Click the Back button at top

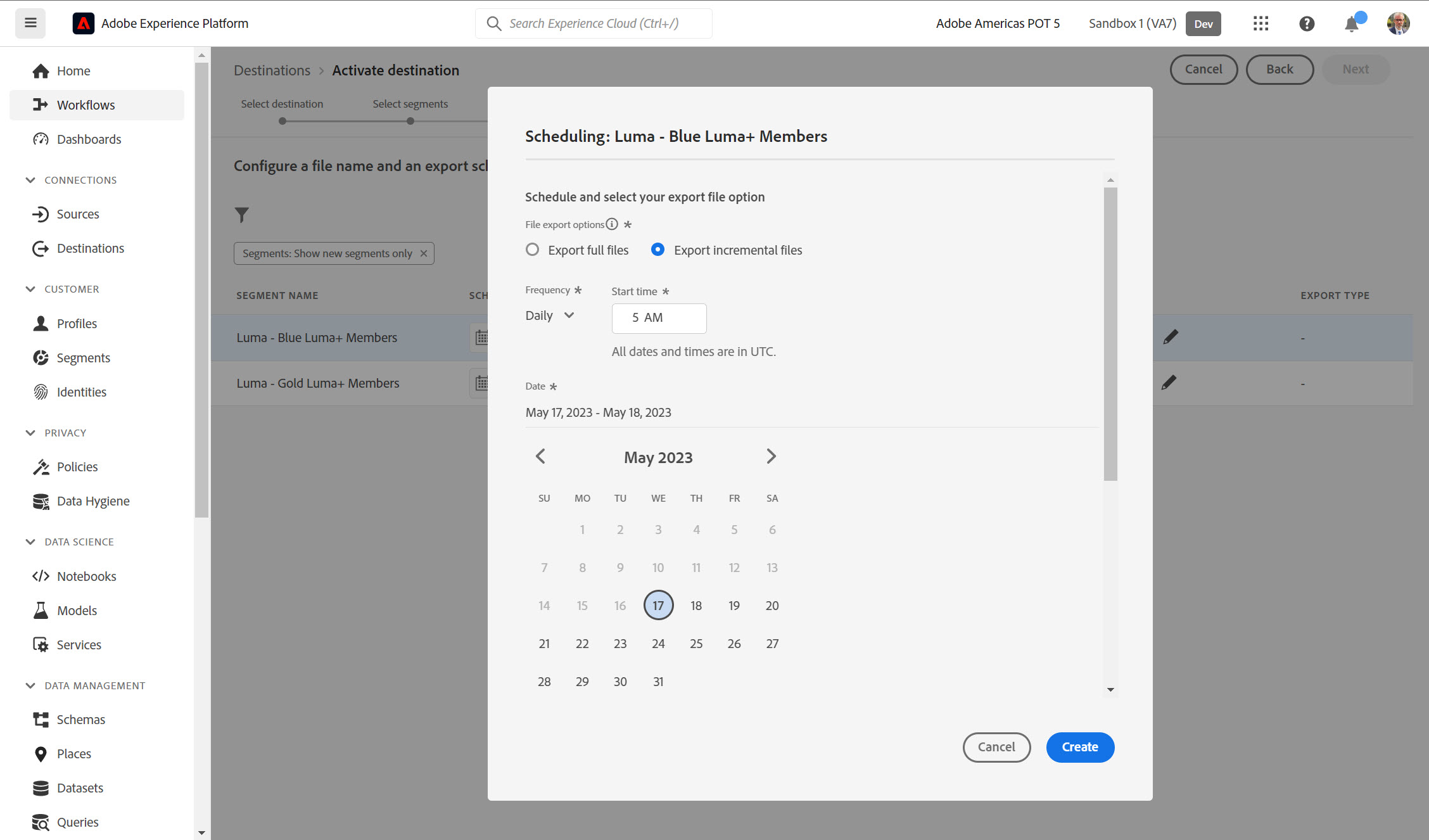(x=1280, y=69)
